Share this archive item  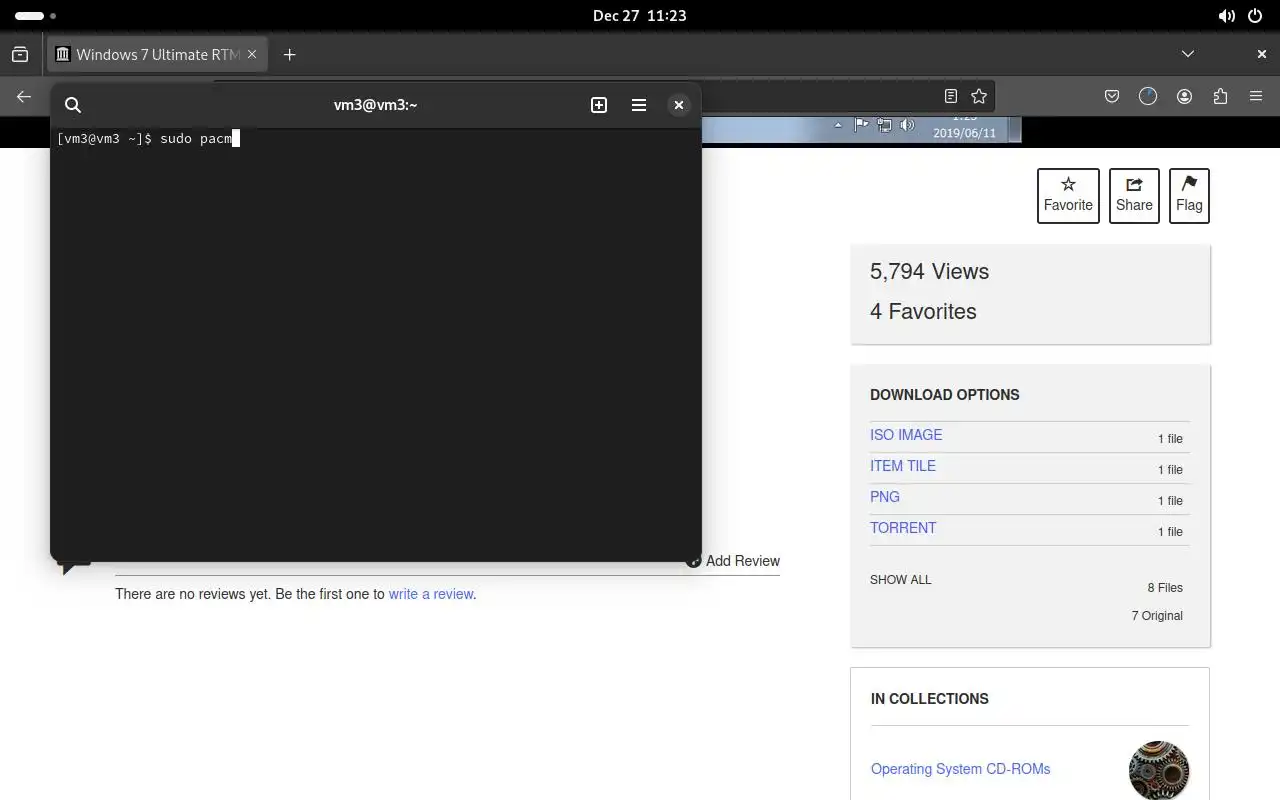[1134, 195]
